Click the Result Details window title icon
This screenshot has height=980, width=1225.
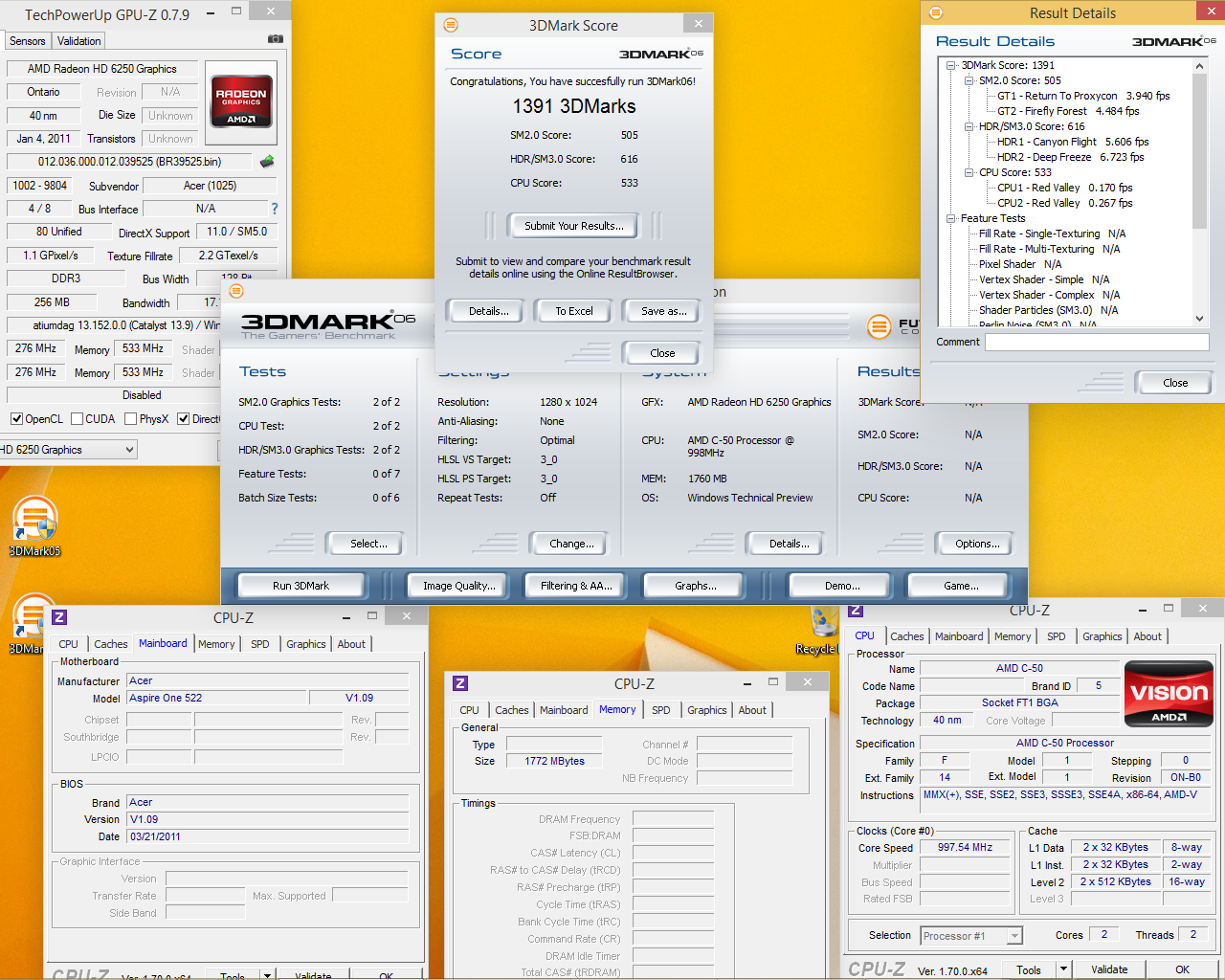pos(936,12)
